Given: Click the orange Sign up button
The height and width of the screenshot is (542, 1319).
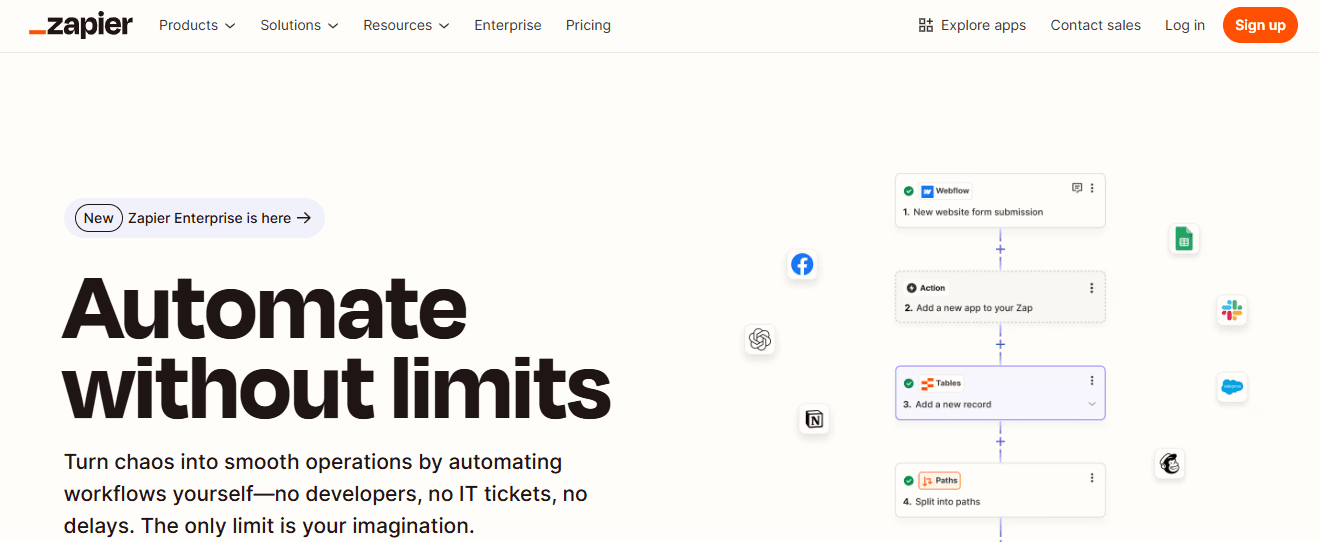Looking at the screenshot, I should 1260,25.
